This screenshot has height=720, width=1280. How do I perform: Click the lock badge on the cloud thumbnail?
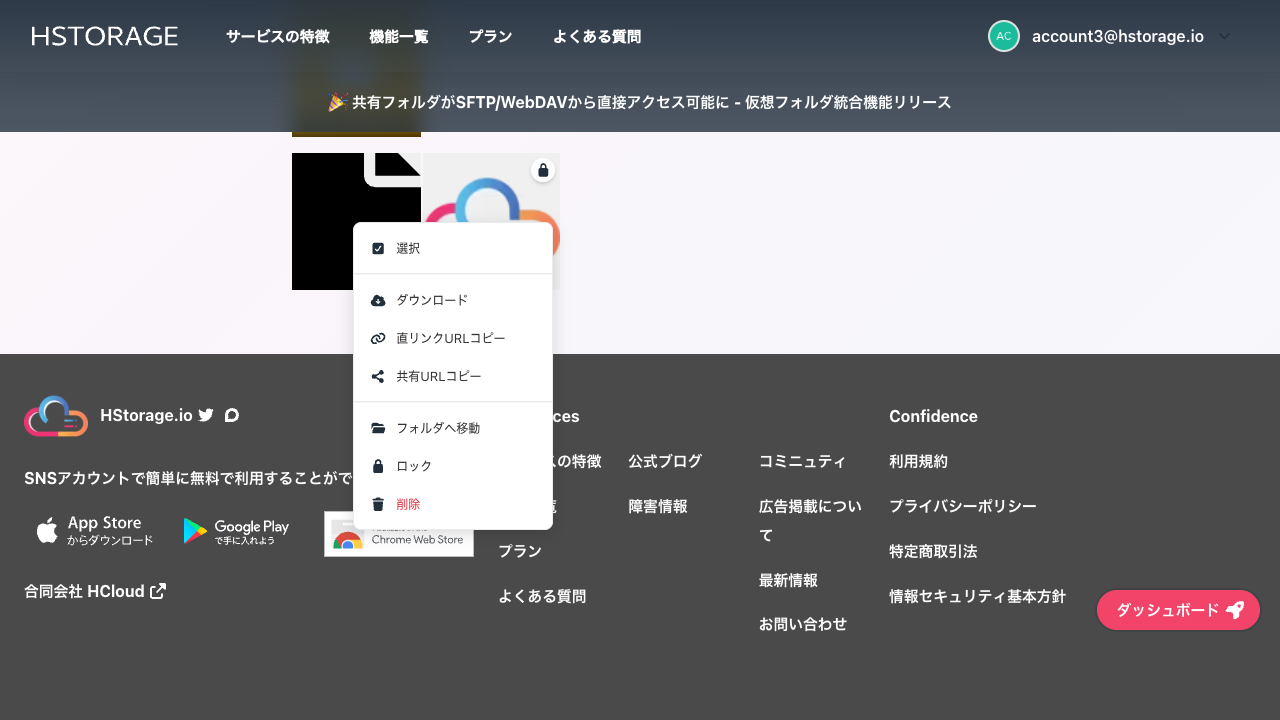(x=543, y=170)
